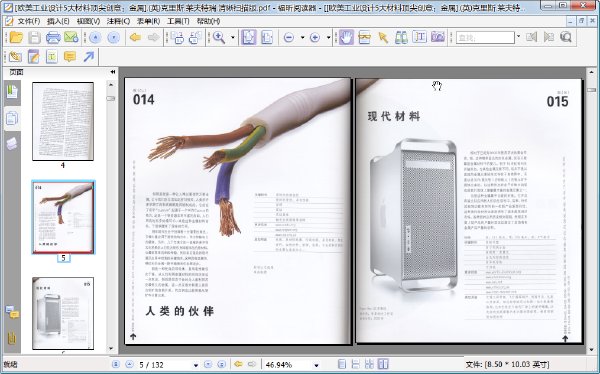Select the blue arrow drawing tool
600x374 pixels.
click(x=88, y=57)
